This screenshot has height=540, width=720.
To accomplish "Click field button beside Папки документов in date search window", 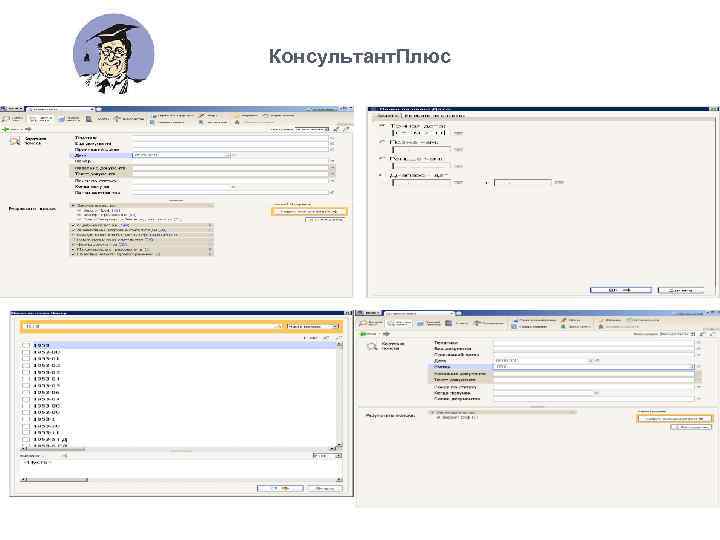I will pos(332,193).
